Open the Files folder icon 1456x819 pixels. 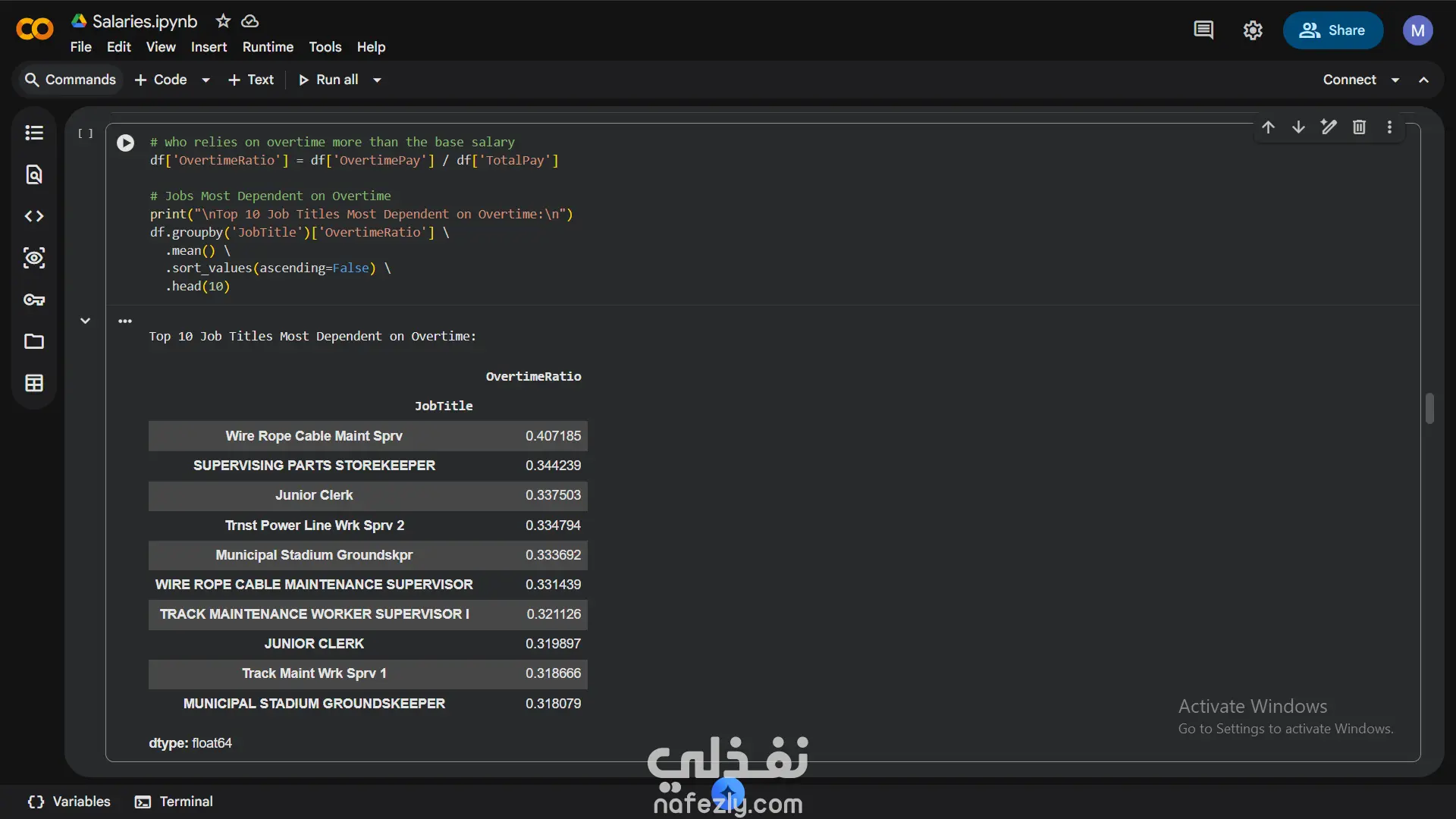click(x=34, y=341)
